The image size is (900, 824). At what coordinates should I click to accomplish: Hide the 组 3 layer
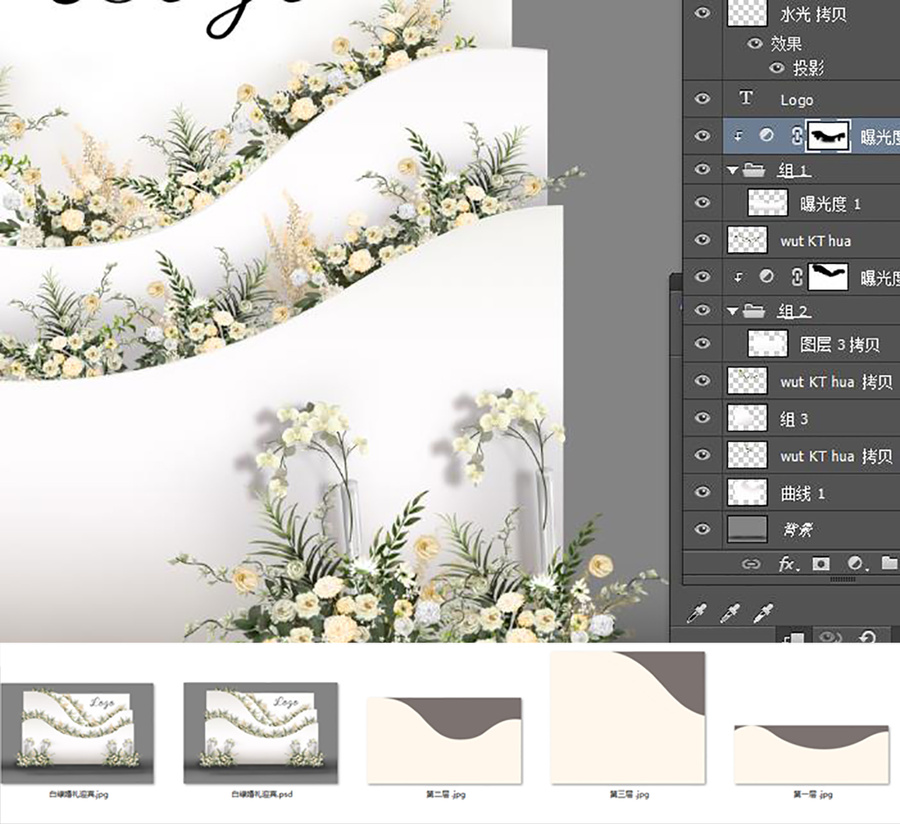point(702,418)
